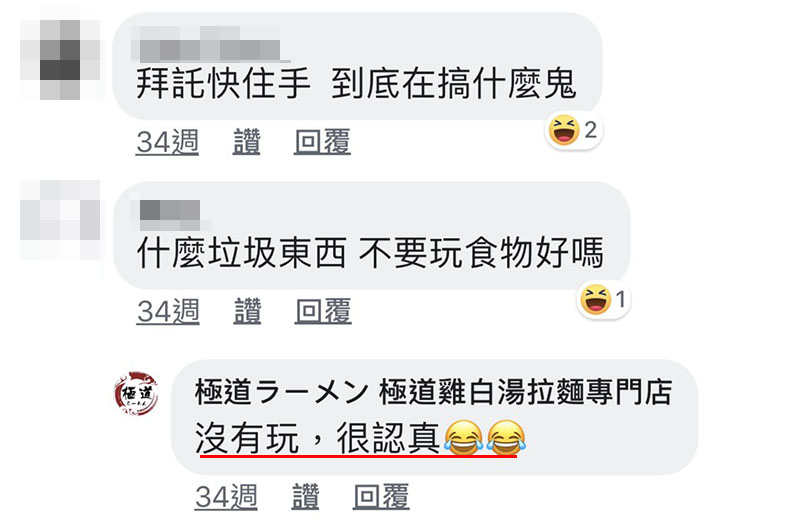View reaction count 1 on second comment
Viewport: 800px width, 520px height.
tap(620, 300)
